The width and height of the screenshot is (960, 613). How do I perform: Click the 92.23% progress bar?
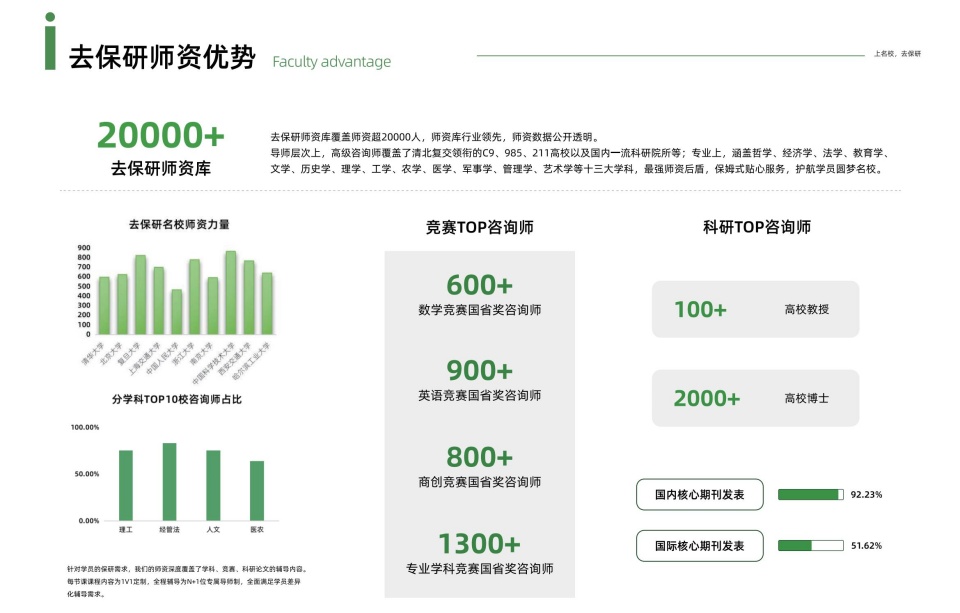(x=810, y=494)
